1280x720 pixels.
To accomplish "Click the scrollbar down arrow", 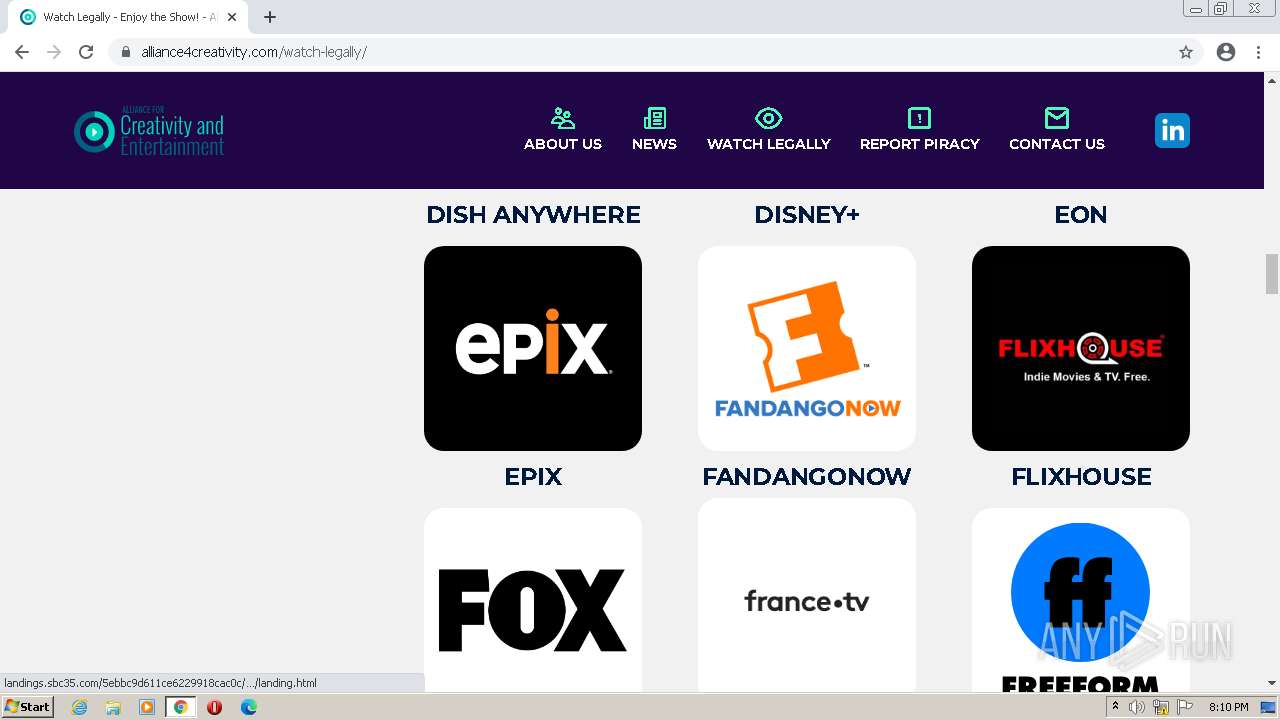I will [x=1272, y=683].
